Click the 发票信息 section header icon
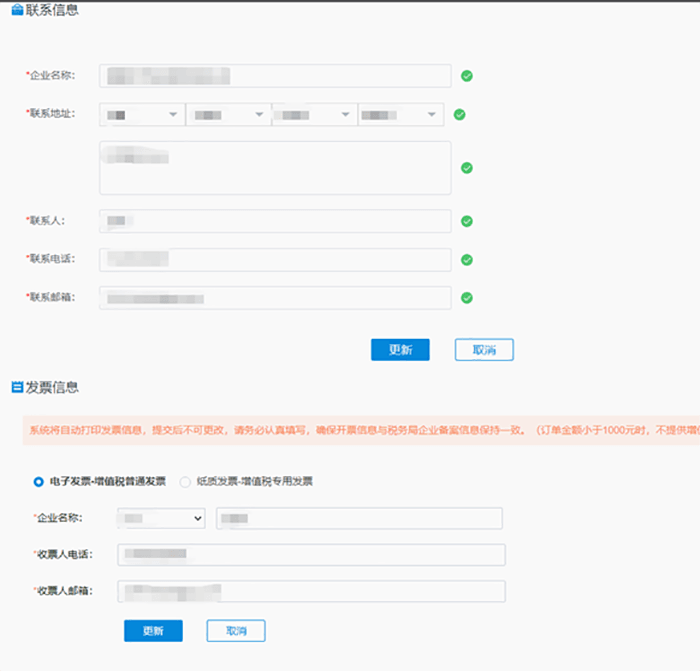700x671 pixels. (x=17, y=387)
